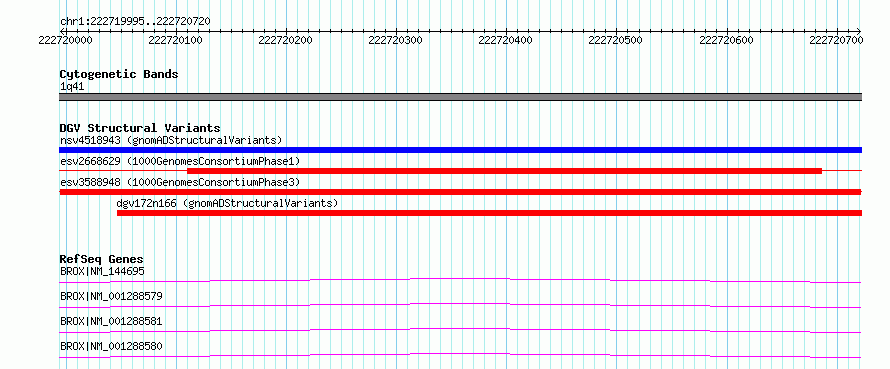Click the BROX|NM_001288579 gene label
This screenshot has height=369, width=890.
pos(111,296)
